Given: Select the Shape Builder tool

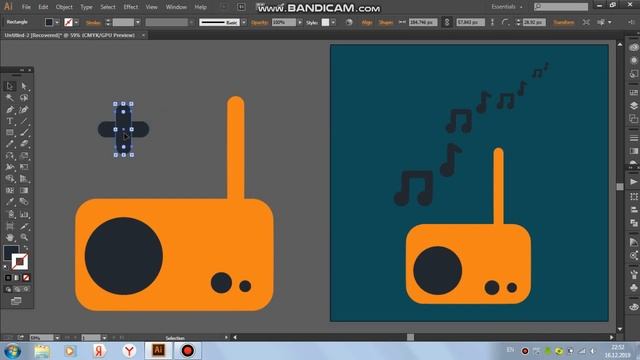Looking at the screenshot, I should (x=10, y=179).
